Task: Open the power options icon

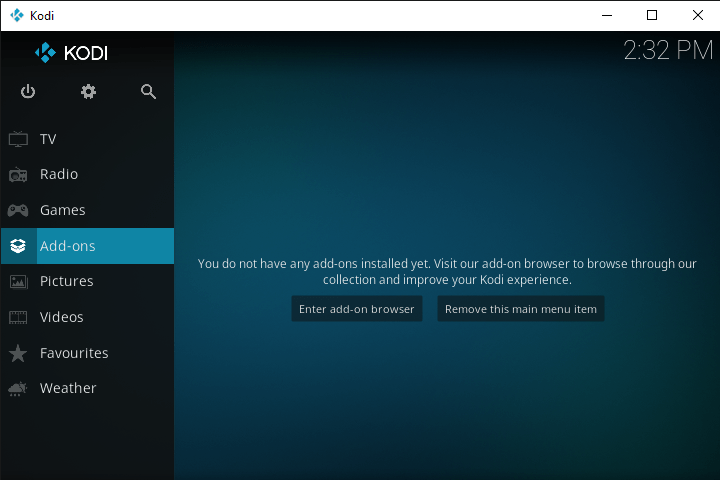Action: (x=28, y=91)
